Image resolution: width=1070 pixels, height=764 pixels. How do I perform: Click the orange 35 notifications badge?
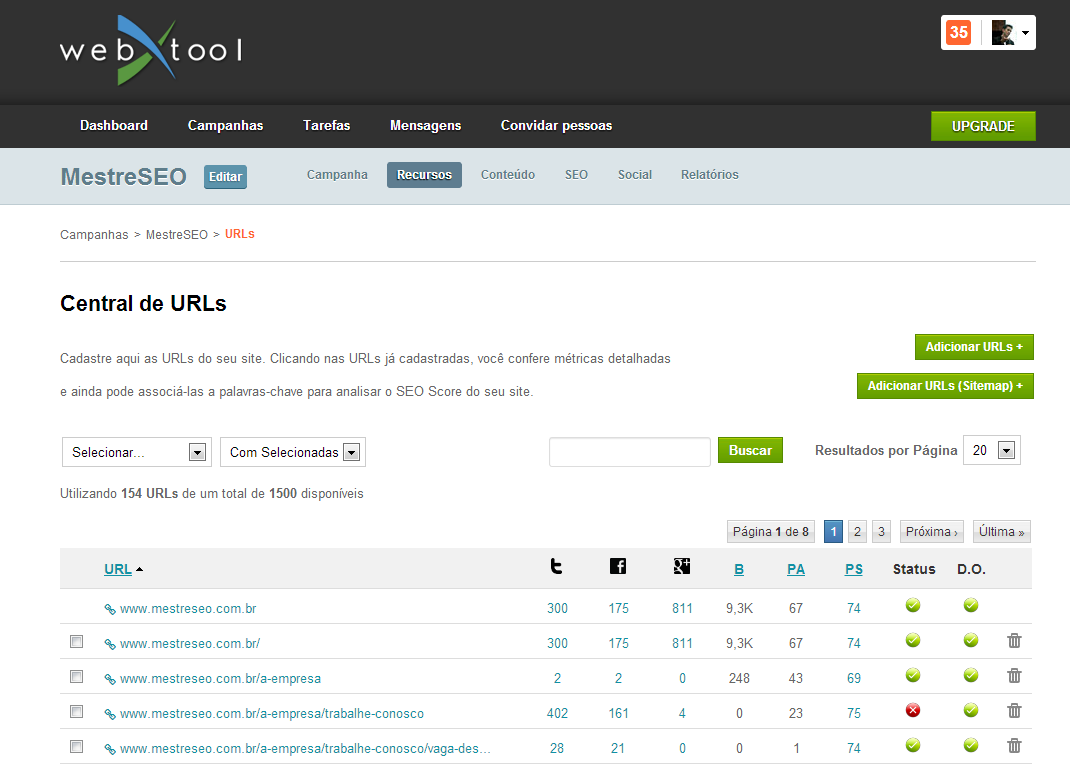click(958, 32)
